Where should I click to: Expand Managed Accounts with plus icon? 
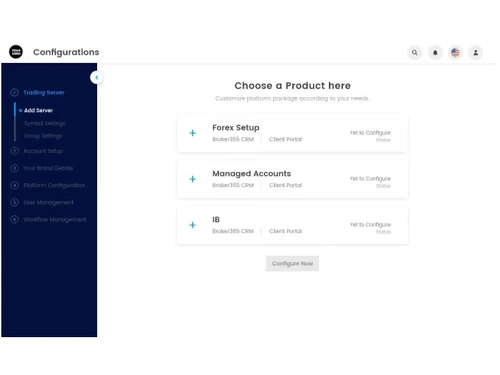click(x=192, y=179)
